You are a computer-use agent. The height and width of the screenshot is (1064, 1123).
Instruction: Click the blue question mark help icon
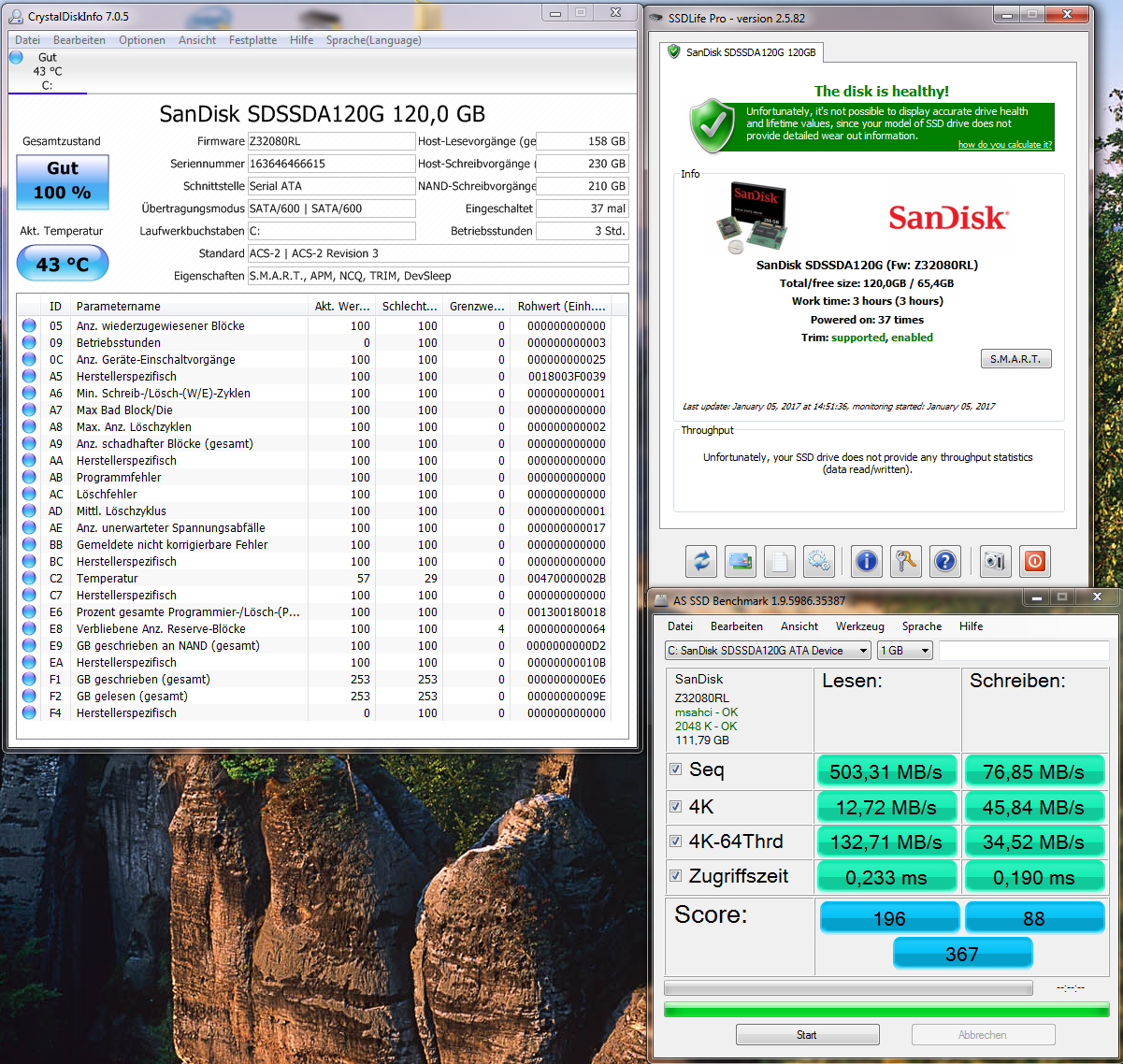[945, 561]
